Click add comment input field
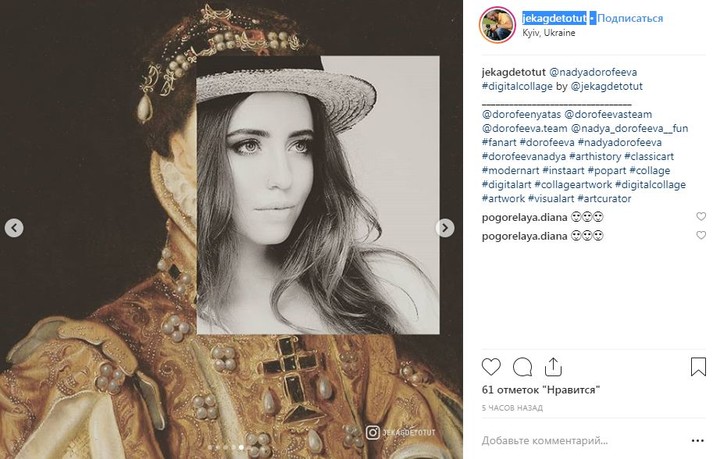The width and height of the screenshot is (713, 459). [580, 440]
